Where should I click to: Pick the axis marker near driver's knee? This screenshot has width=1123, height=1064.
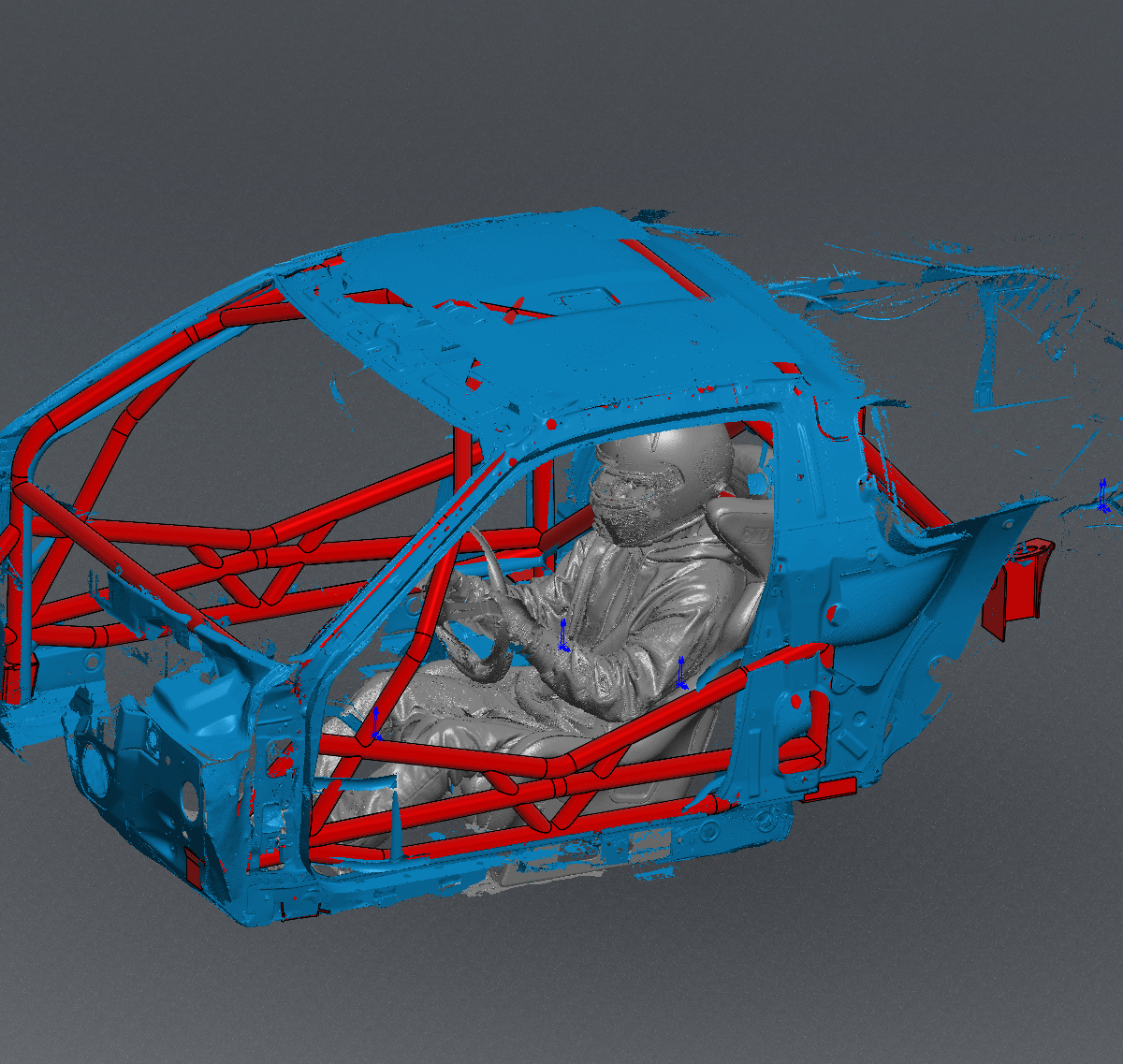coord(376,726)
